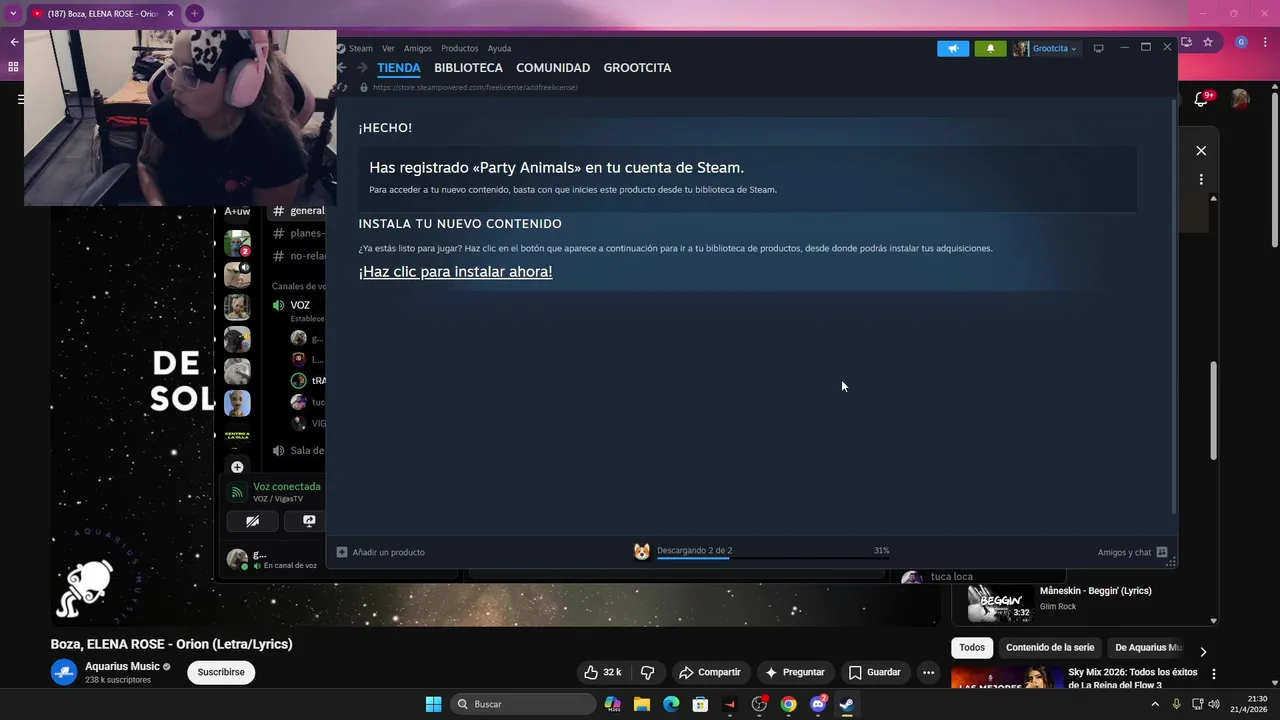Open File Explorer from the taskbar
Screen dimensions: 1280x720
pos(642,704)
